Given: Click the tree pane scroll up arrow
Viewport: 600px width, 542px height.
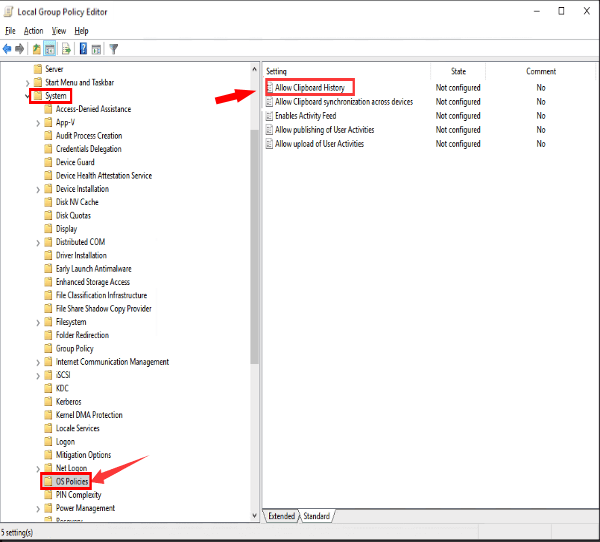Looking at the screenshot, I should [x=254, y=69].
